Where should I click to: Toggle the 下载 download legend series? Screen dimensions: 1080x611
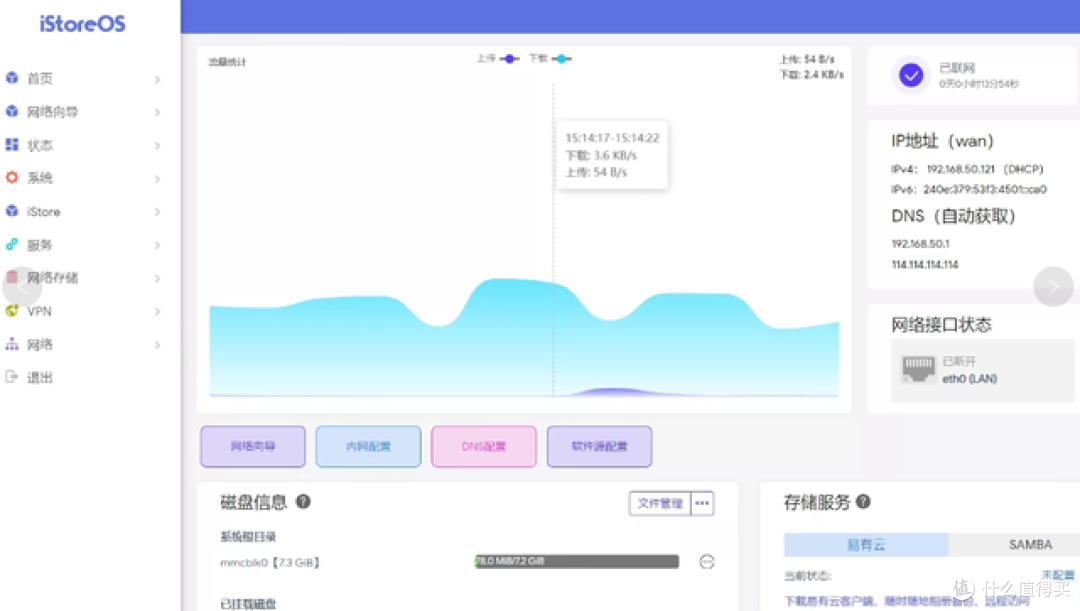[550, 59]
